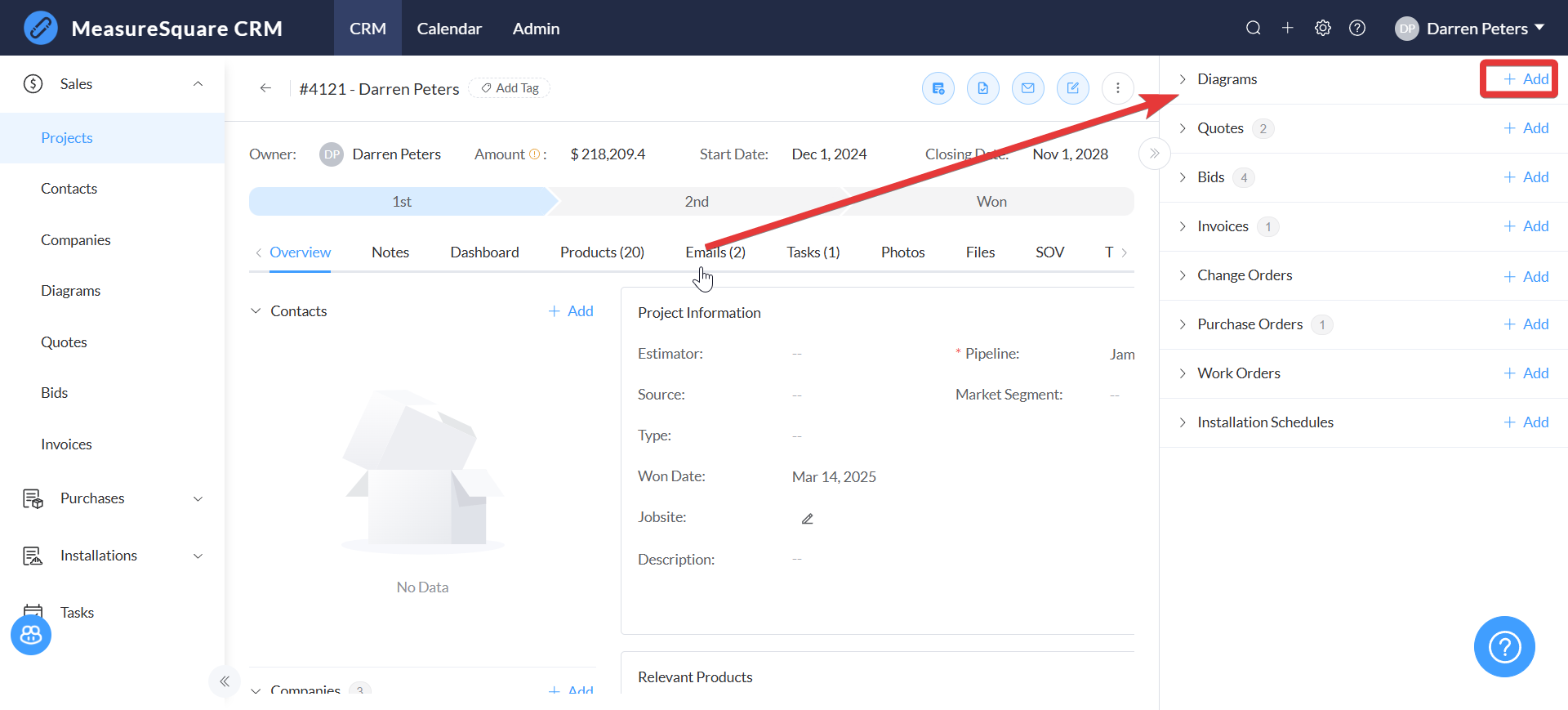This screenshot has width=1568, height=710.
Task: Collapse the Contacts section chevron
Action: pyautogui.click(x=256, y=311)
